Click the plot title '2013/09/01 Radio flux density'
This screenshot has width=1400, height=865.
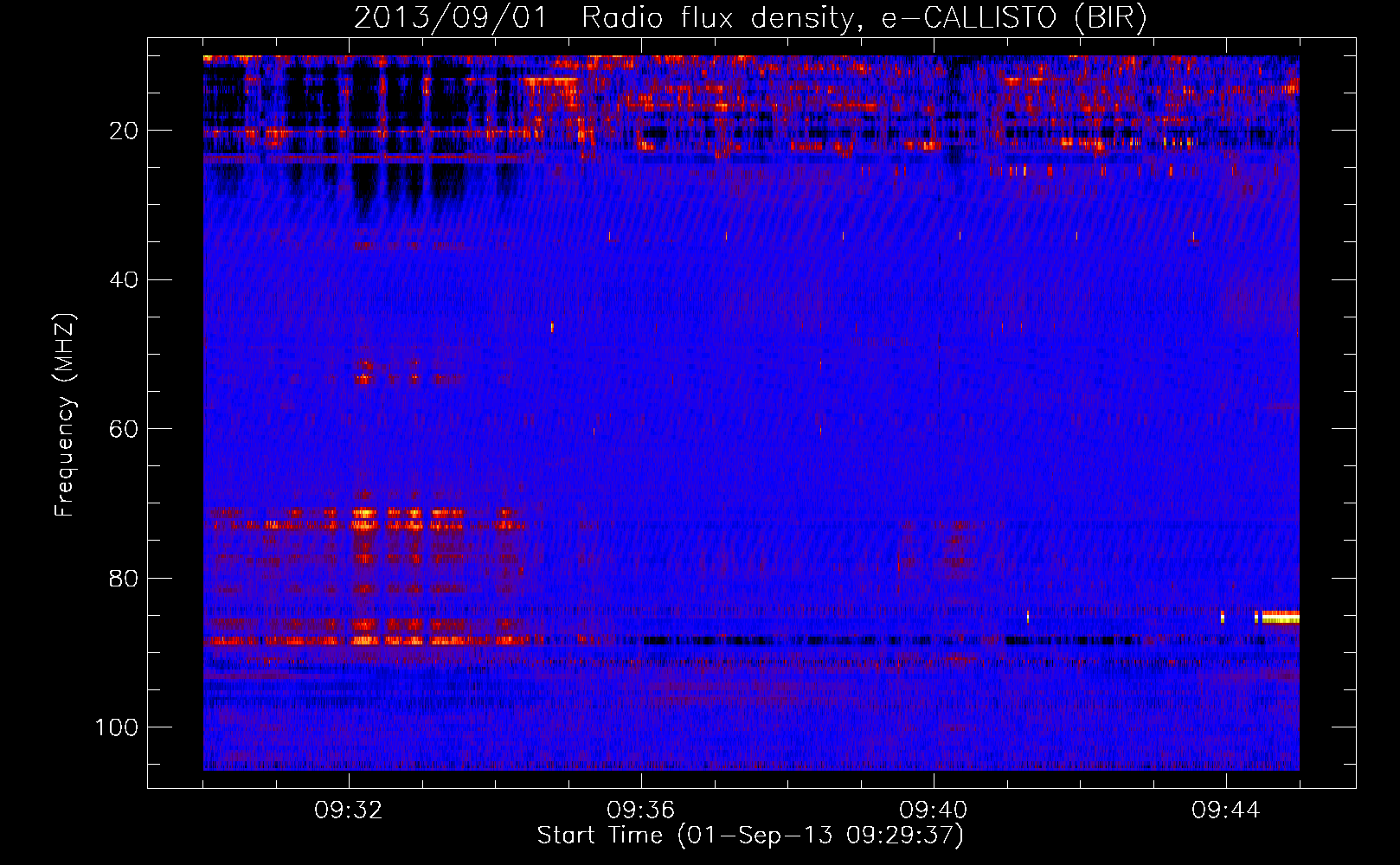750,17
